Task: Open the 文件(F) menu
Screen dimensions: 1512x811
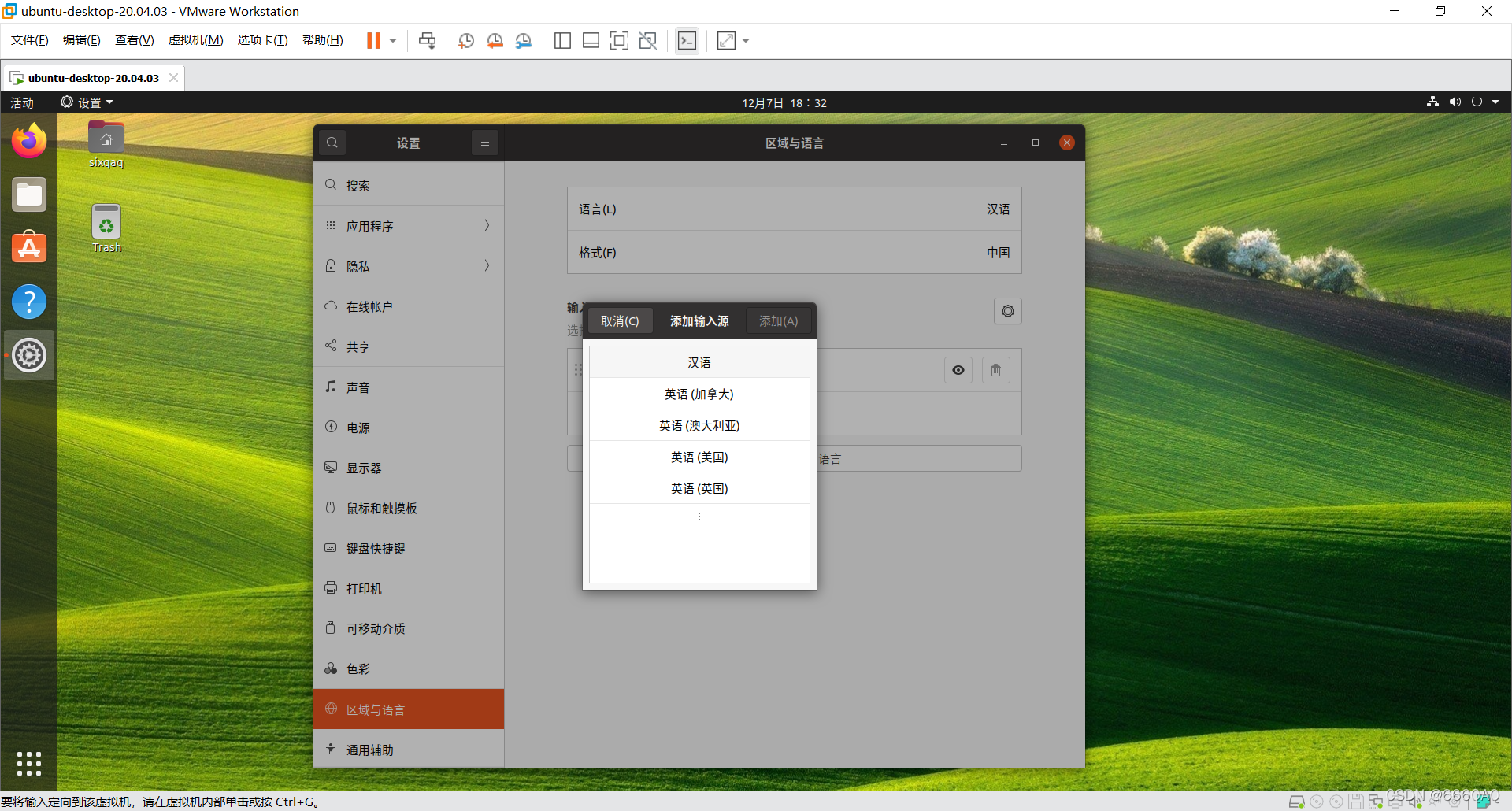Action: 29,40
